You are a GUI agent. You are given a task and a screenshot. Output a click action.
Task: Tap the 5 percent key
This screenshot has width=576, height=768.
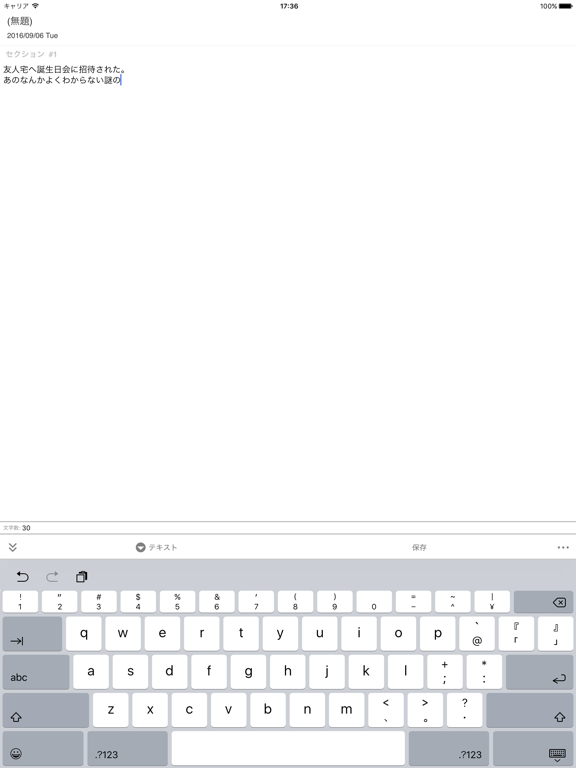tap(177, 602)
